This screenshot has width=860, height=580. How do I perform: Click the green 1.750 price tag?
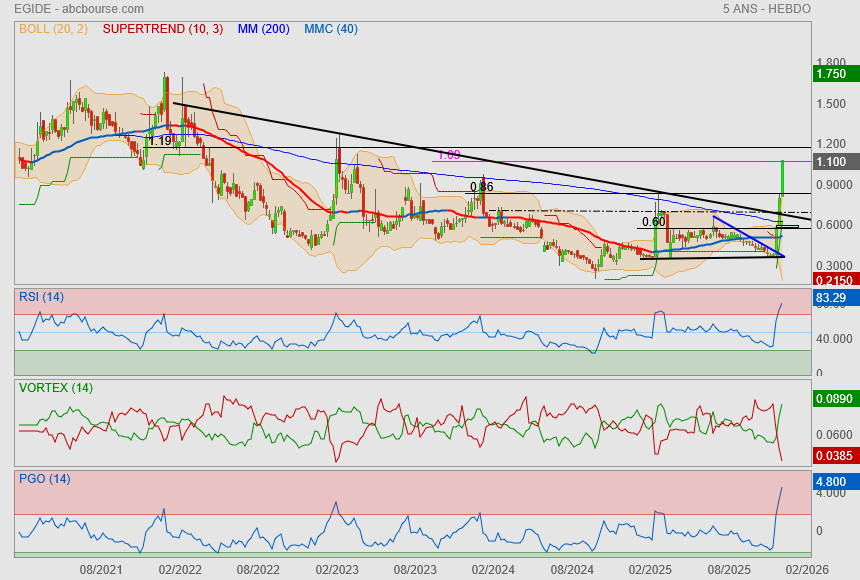(832, 74)
